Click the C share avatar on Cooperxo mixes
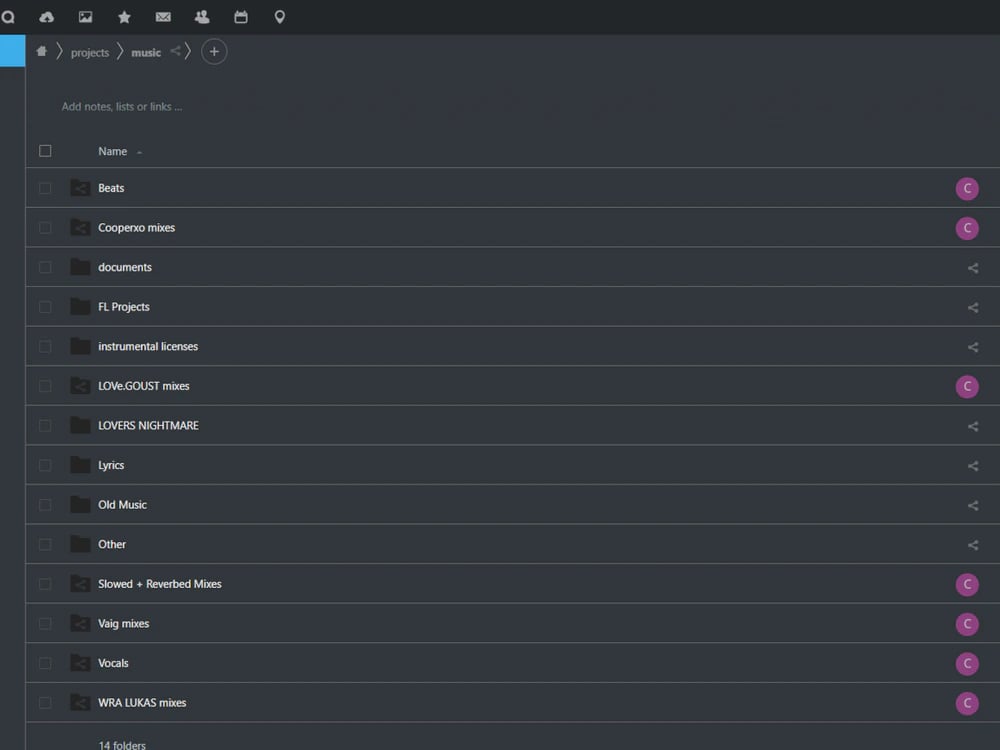The height and width of the screenshot is (750, 1000). click(967, 228)
